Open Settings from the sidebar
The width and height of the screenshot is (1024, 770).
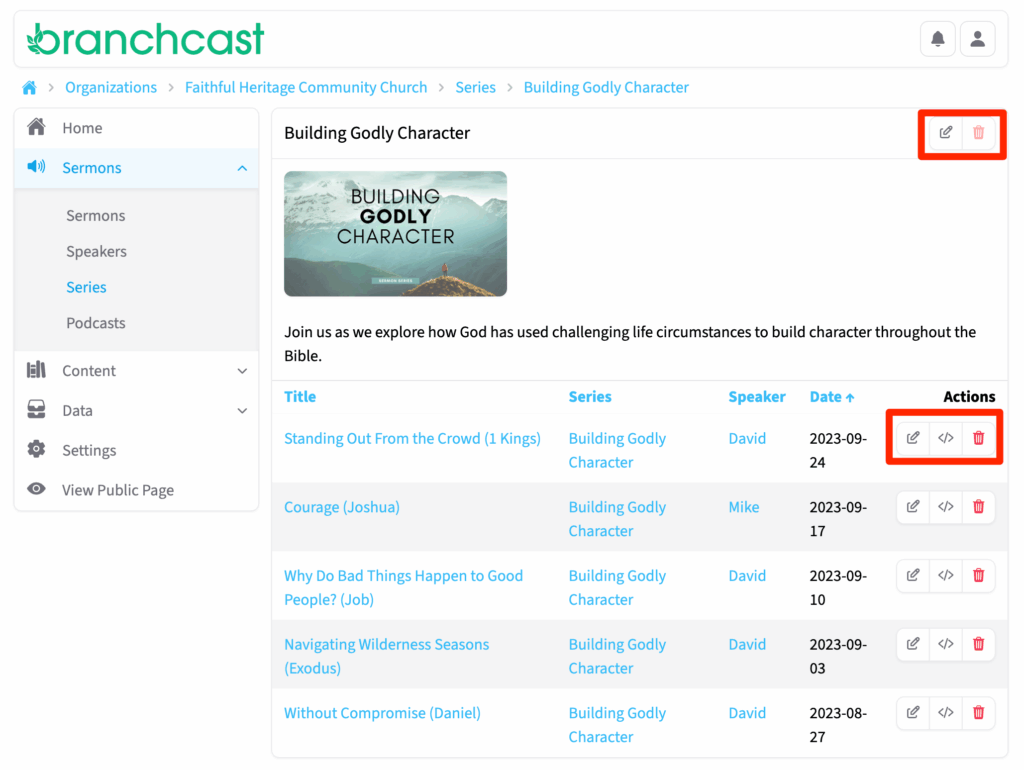[x=89, y=451]
